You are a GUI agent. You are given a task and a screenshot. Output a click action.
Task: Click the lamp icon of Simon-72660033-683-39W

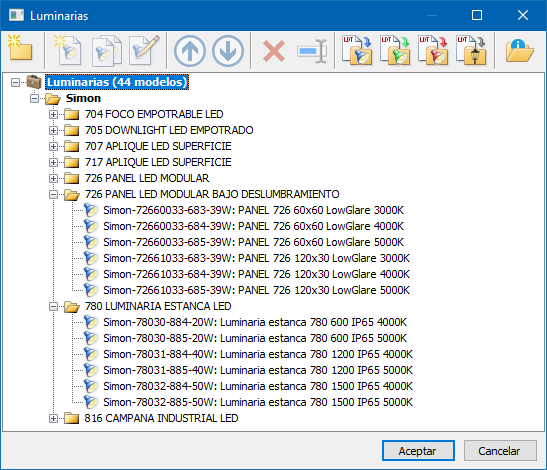point(91,210)
